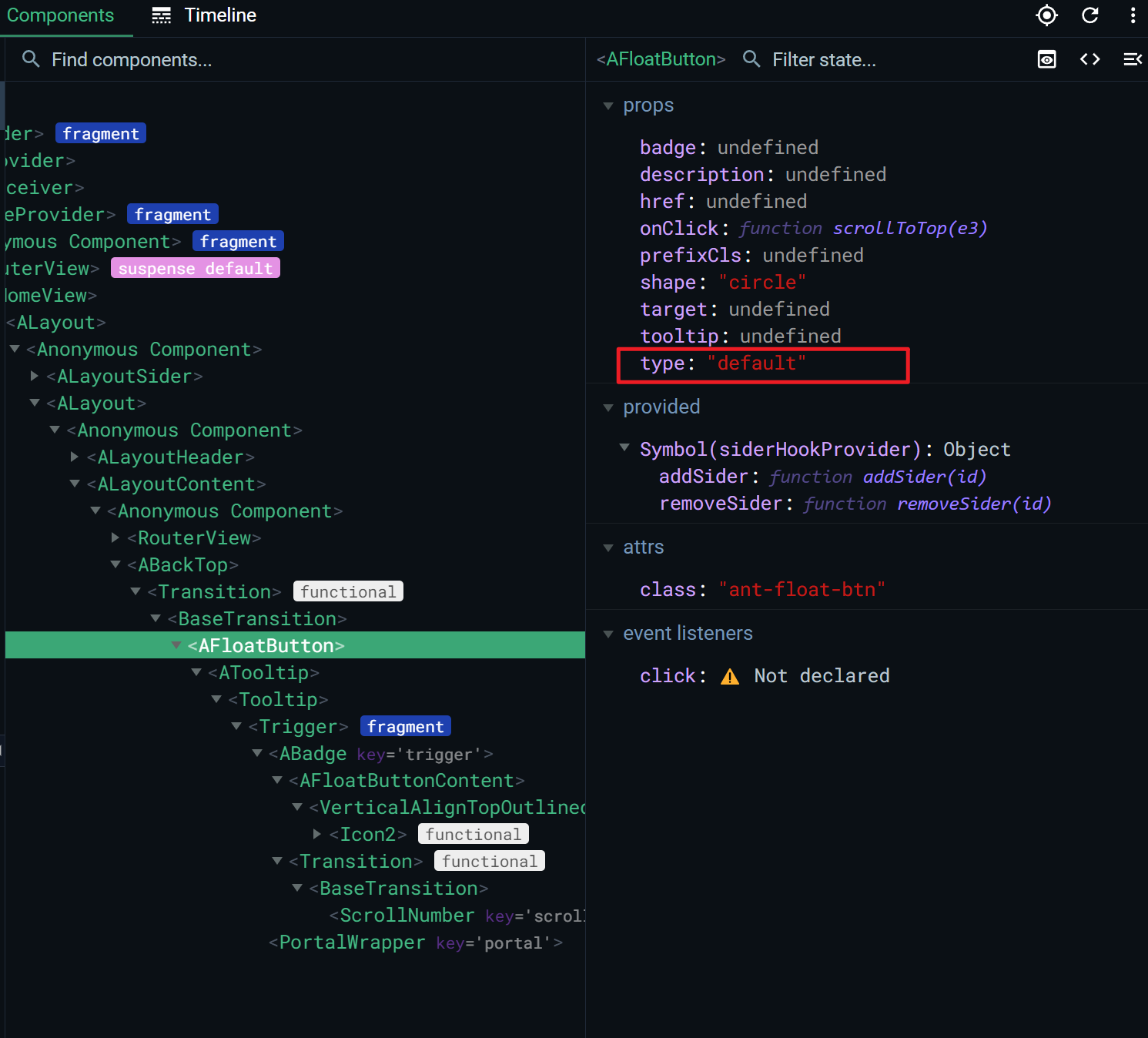Open AFloatButton source via the code icon
Screen dimensions: 1148x1038
pos(1089,59)
